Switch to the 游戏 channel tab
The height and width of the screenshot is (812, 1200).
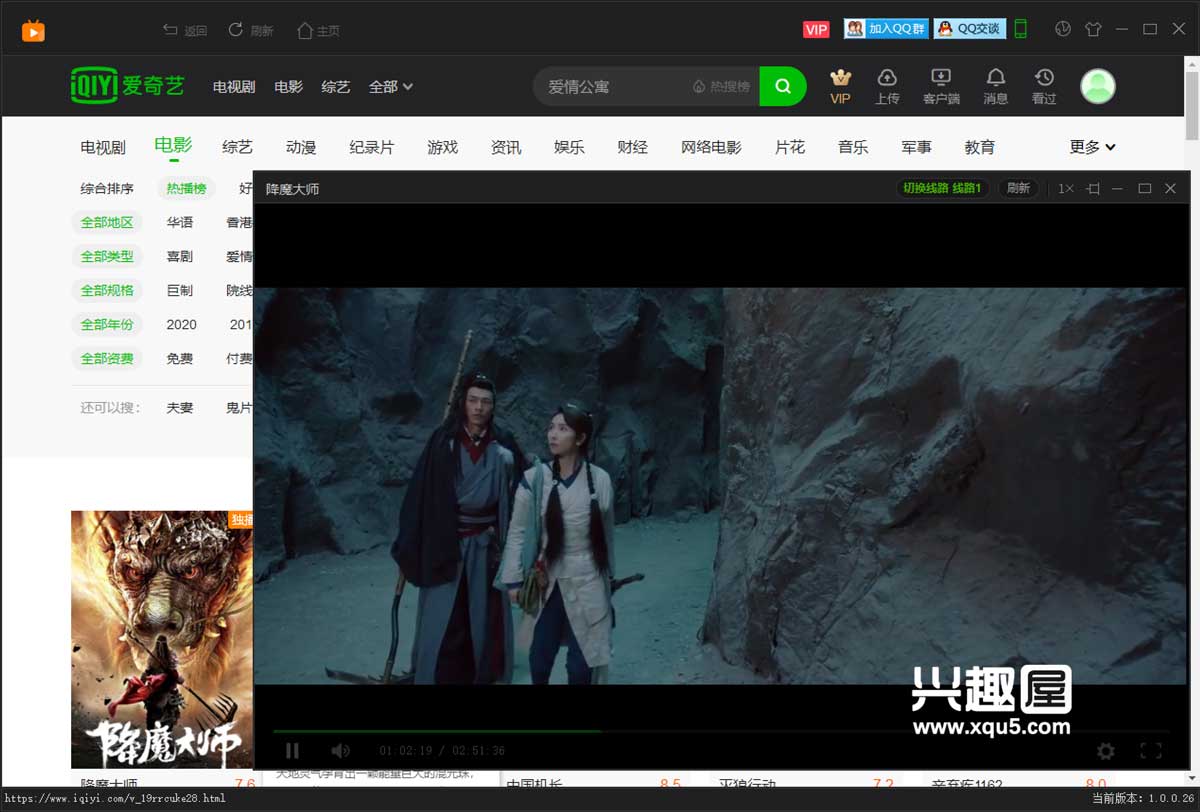pyautogui.click(x=442, y=148)
